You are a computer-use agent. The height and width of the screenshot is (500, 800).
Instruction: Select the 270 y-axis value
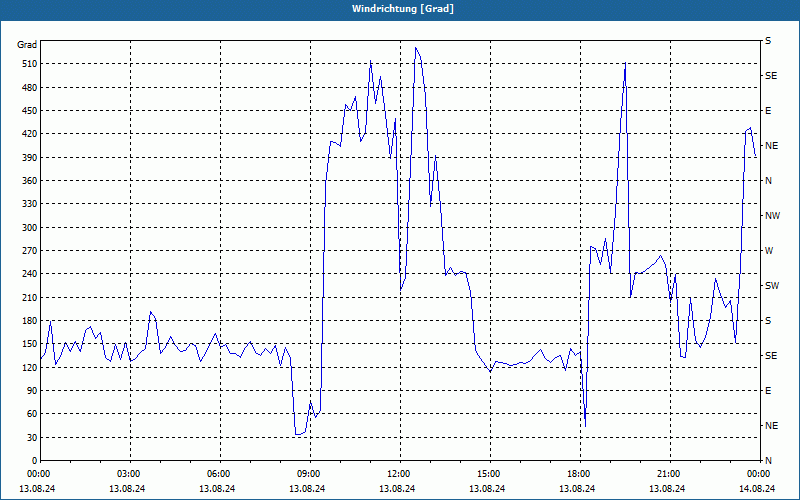tap(30, 251)
